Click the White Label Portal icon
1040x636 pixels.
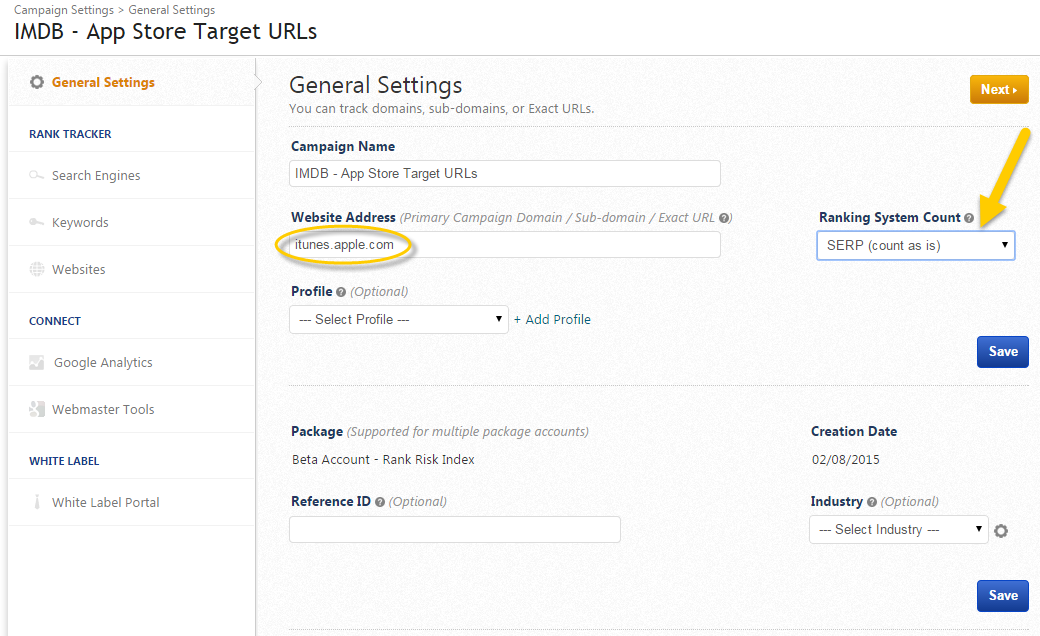(37, 502)
